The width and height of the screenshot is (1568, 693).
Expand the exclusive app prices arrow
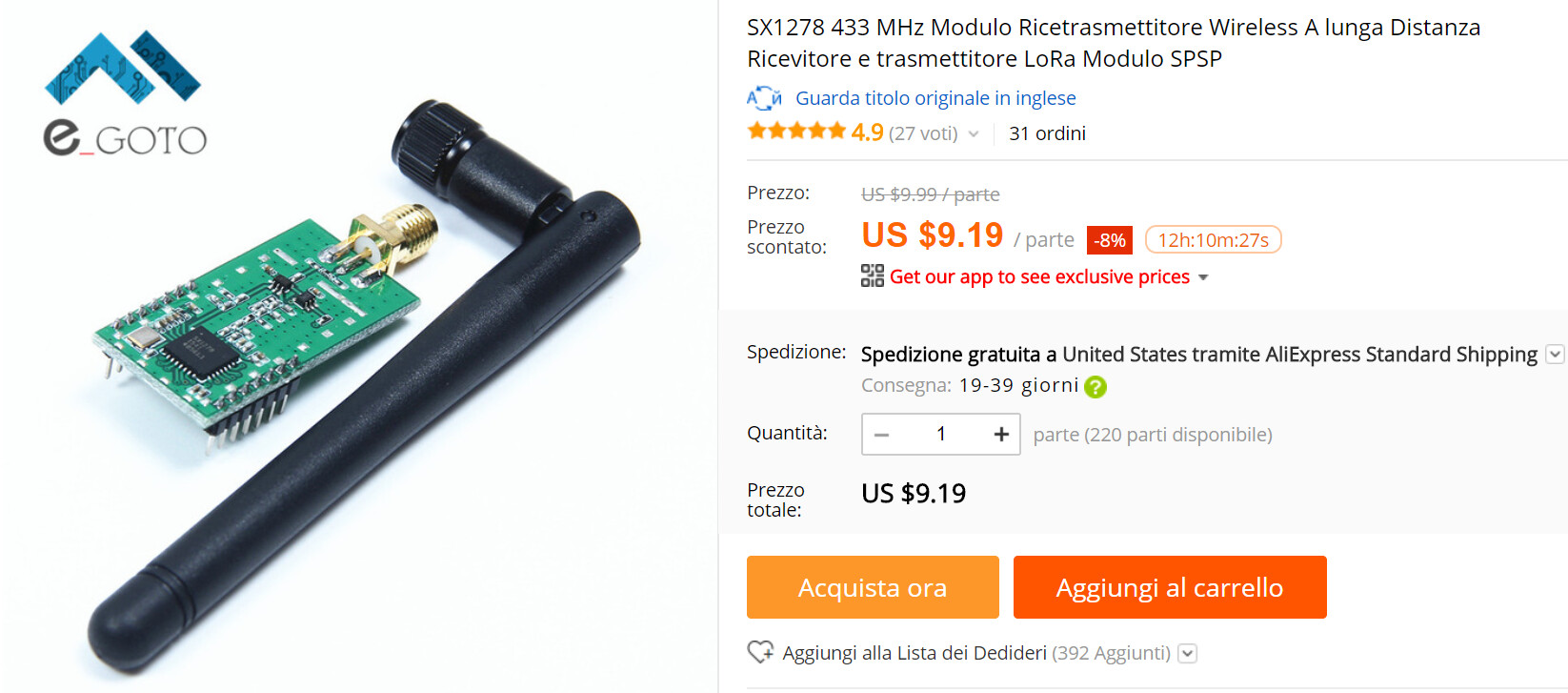[1203, 277]
